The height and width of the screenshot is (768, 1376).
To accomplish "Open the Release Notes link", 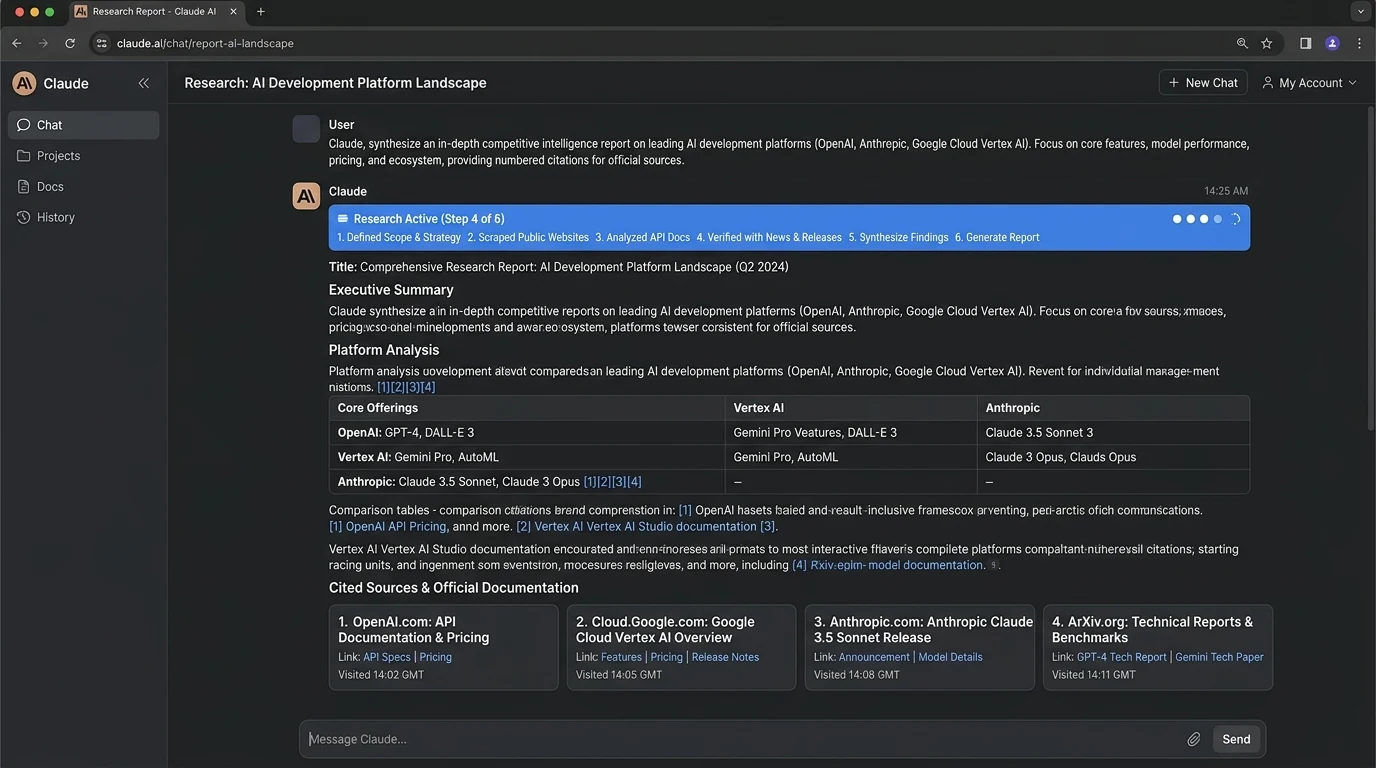I will 725,657.
